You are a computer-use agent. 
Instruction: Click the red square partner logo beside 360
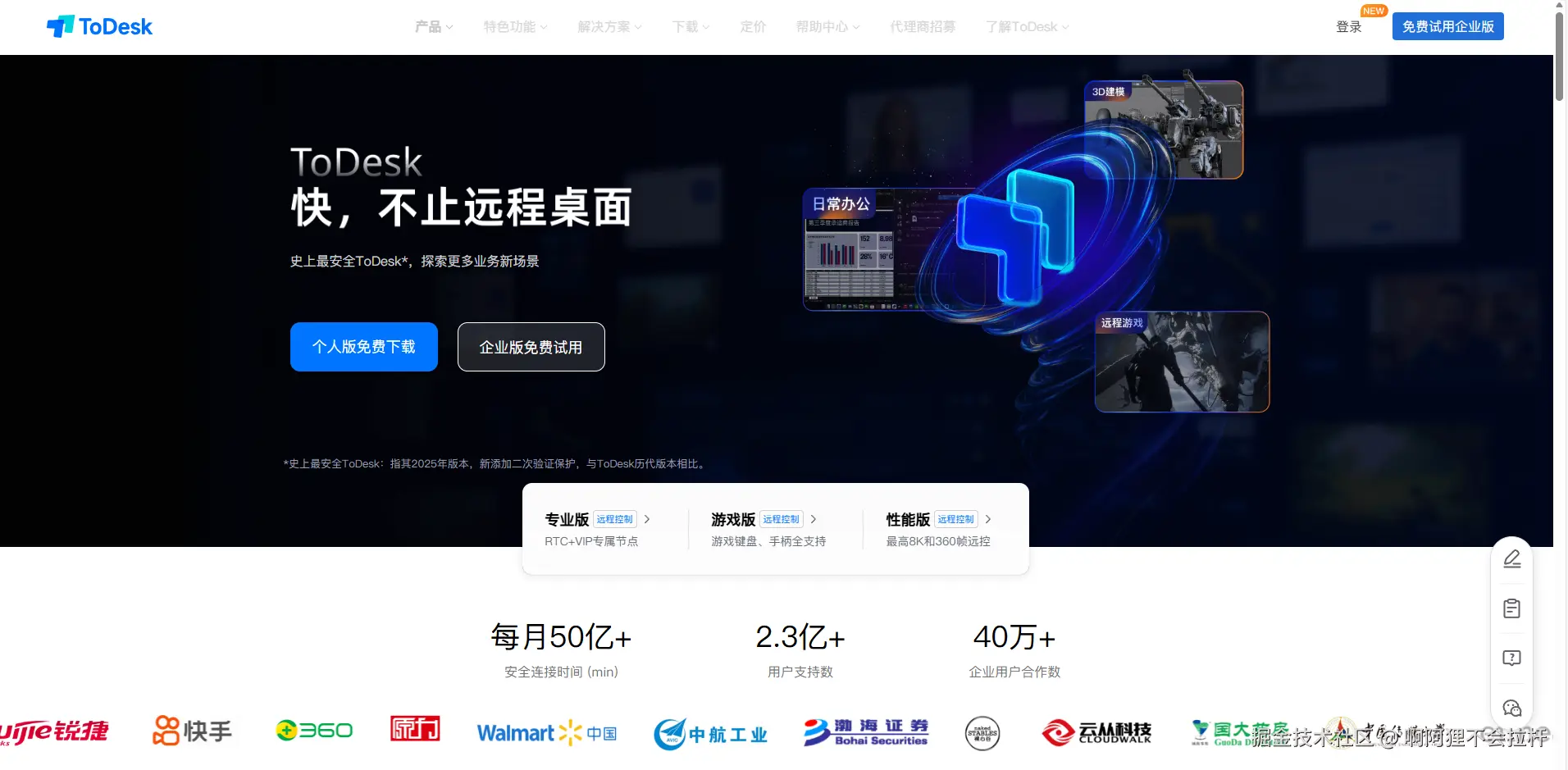[x=415, y=729]
